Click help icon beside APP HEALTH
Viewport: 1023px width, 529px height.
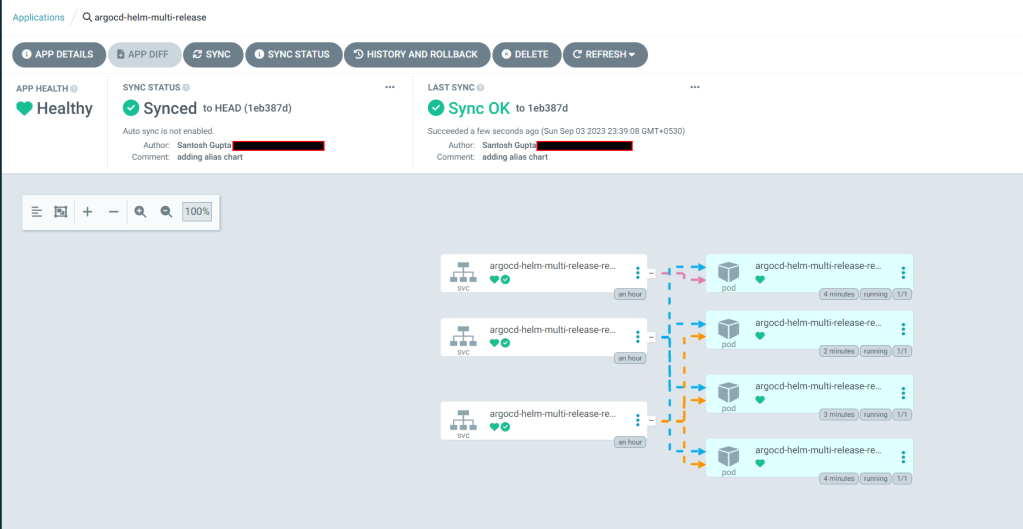coord(74,87)
